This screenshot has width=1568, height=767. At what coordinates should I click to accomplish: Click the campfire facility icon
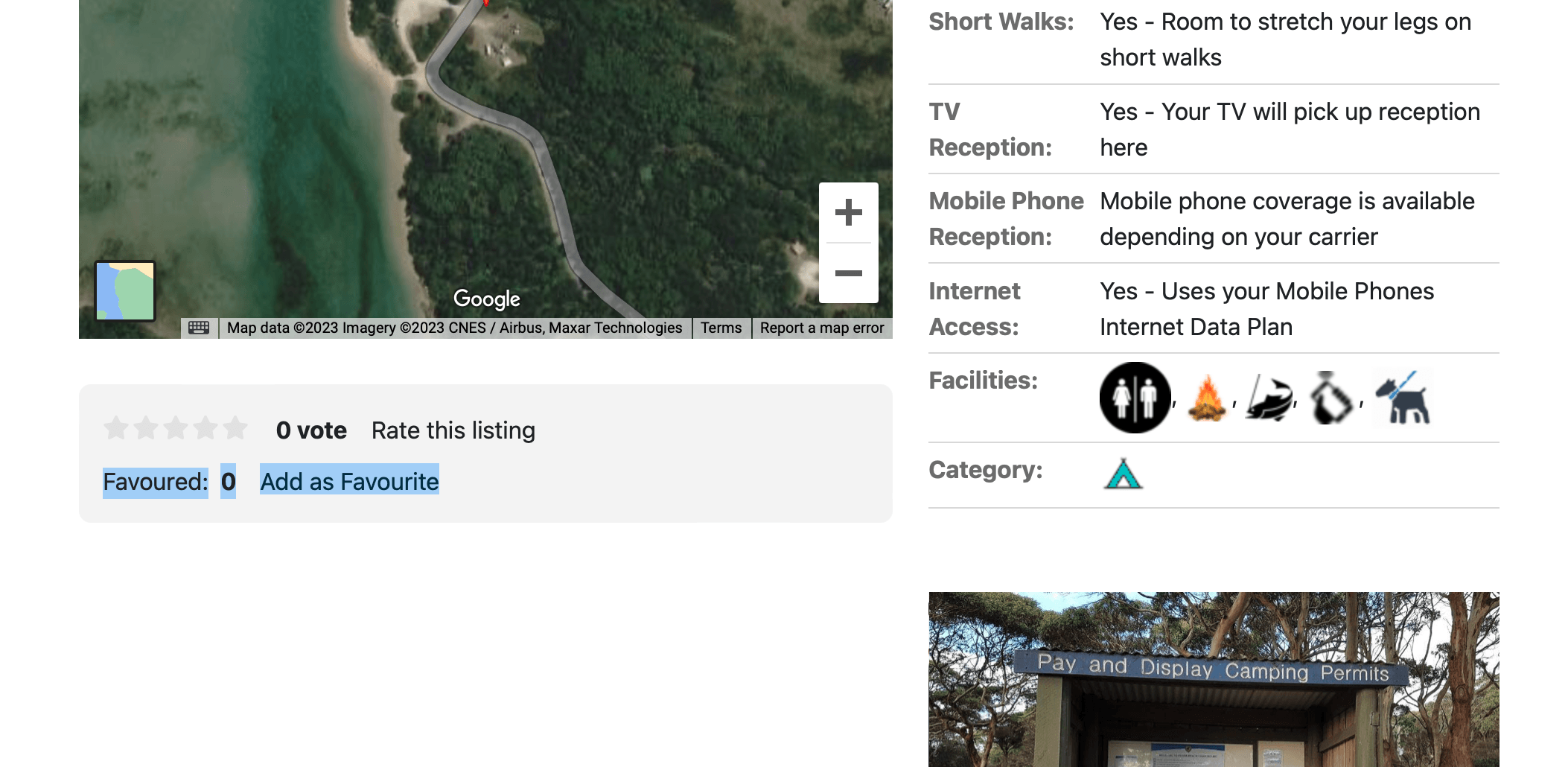(1207, 398)
